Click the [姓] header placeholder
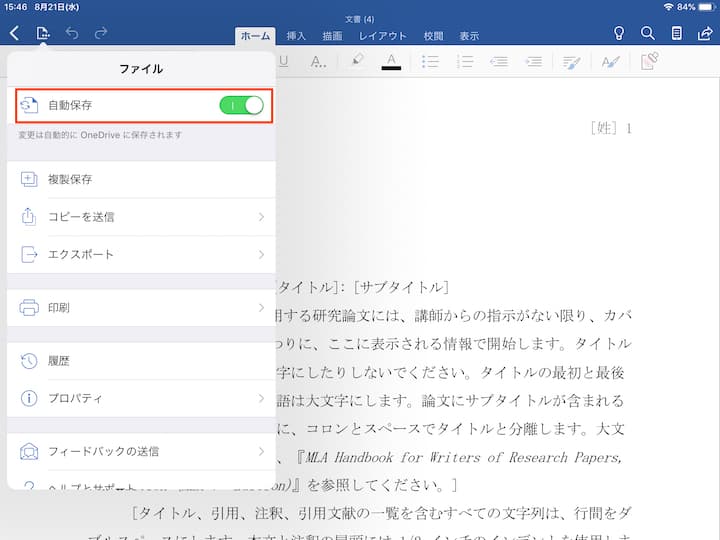Image resolution: width=720 pixels, height=540 pixels. click(x=604, y=128)
